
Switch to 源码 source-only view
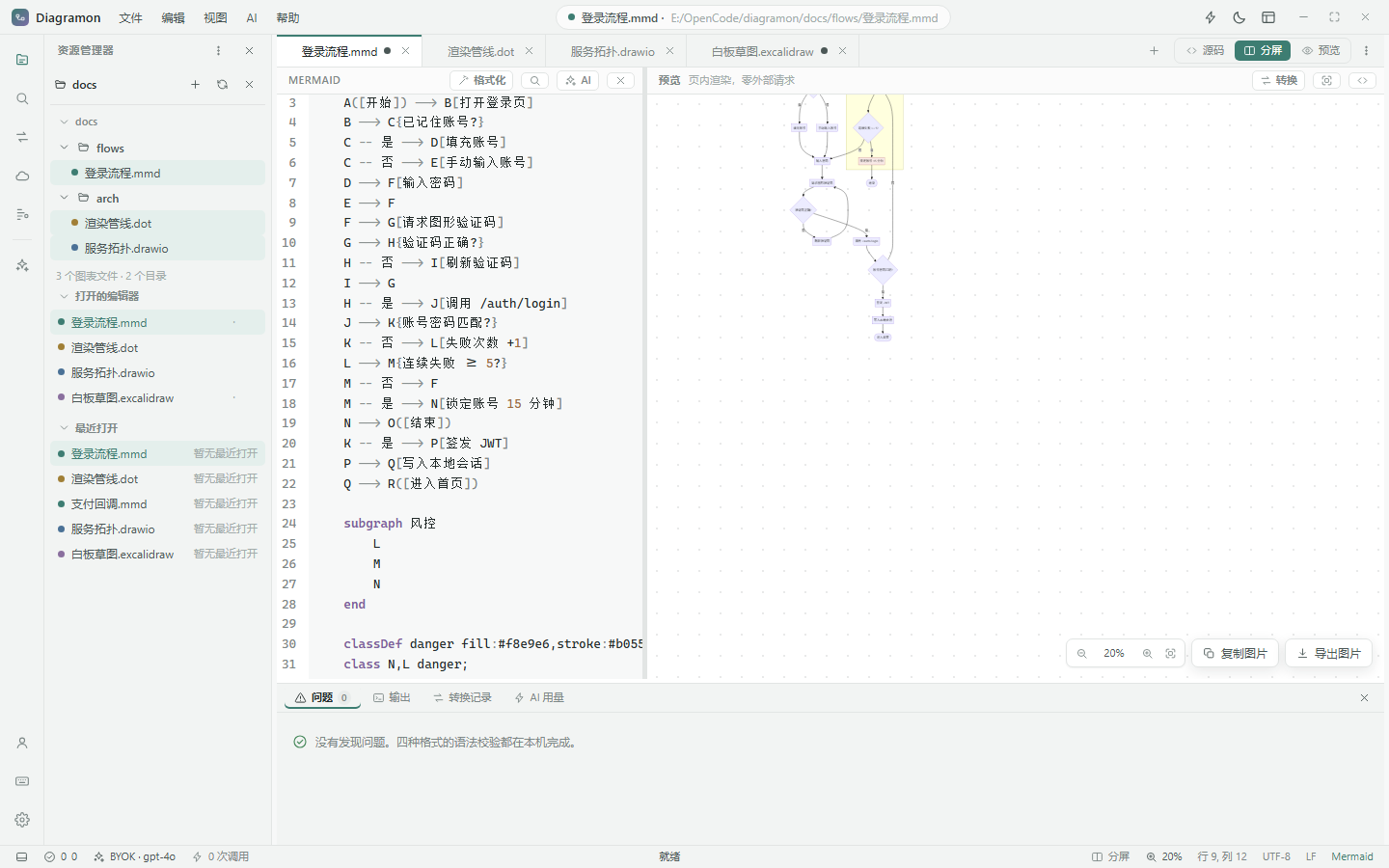(x=1205, y=50)
